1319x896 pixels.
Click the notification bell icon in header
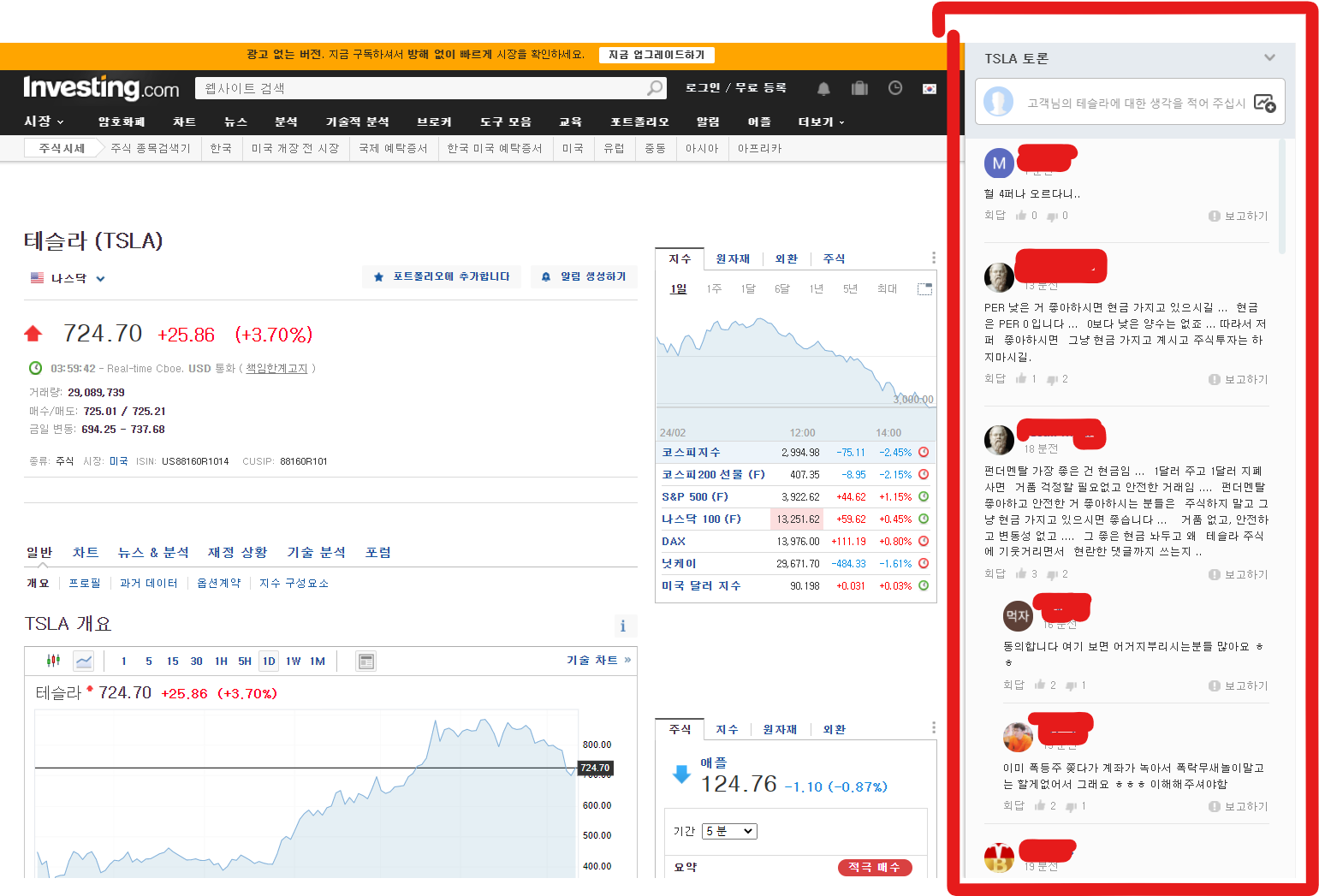[823, 88]
